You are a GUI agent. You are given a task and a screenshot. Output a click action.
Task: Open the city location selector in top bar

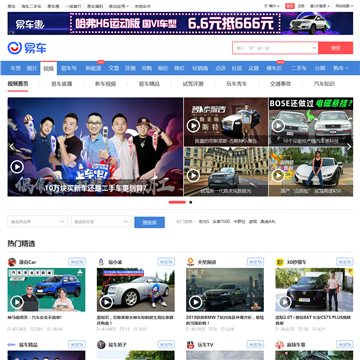point(272,6)
